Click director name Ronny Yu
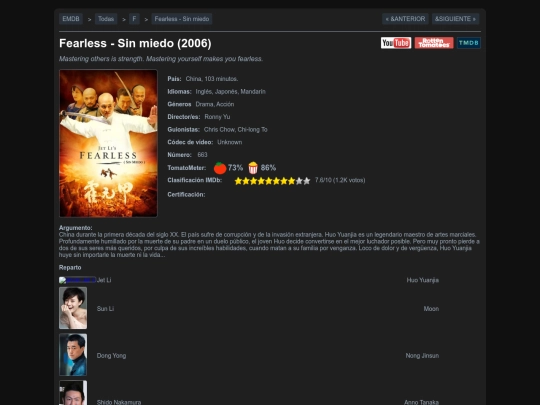Screen dimensions: 540x405 click(217, 117)
